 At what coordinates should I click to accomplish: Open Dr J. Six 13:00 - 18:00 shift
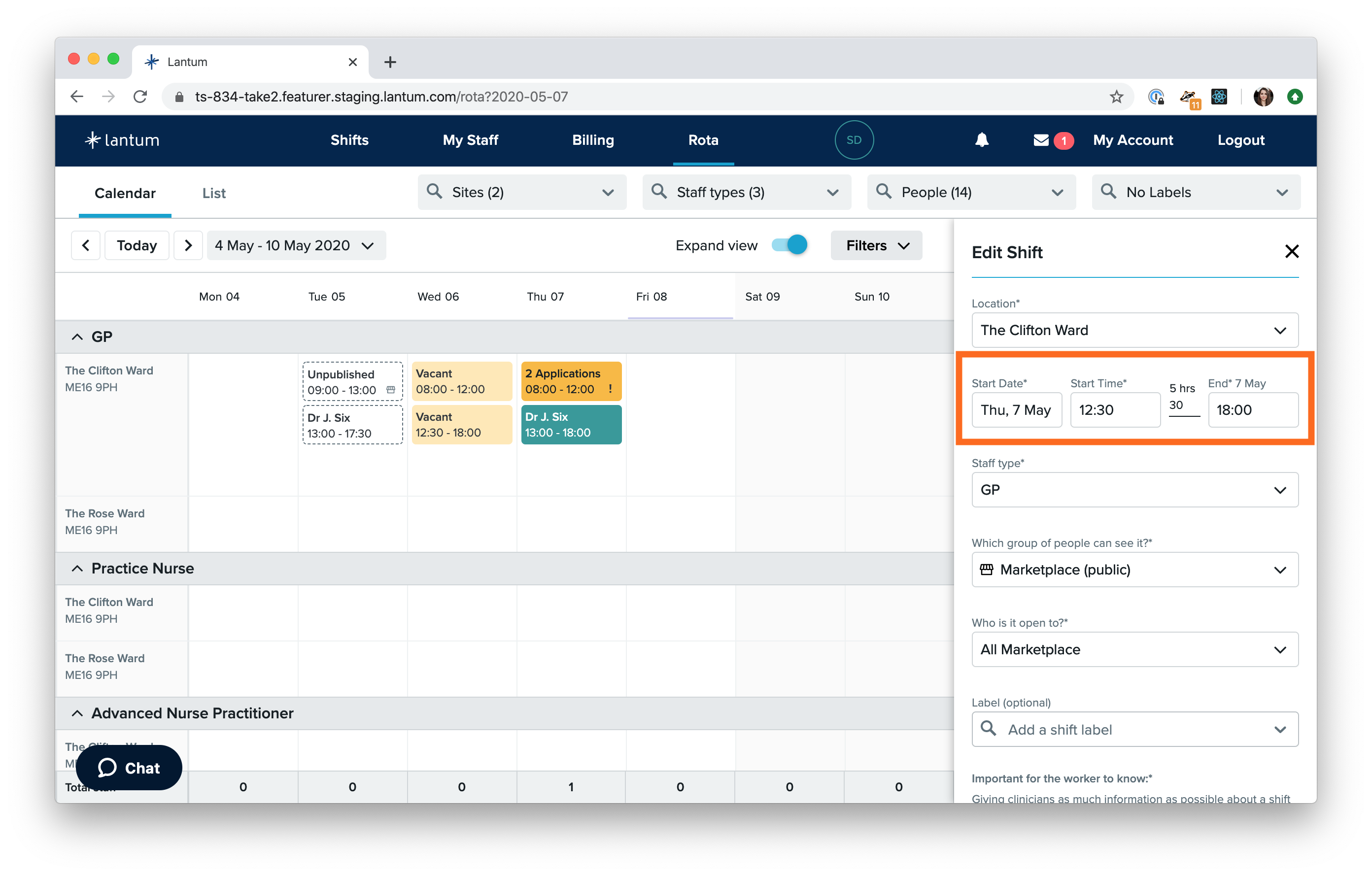[x=571, y=424]
